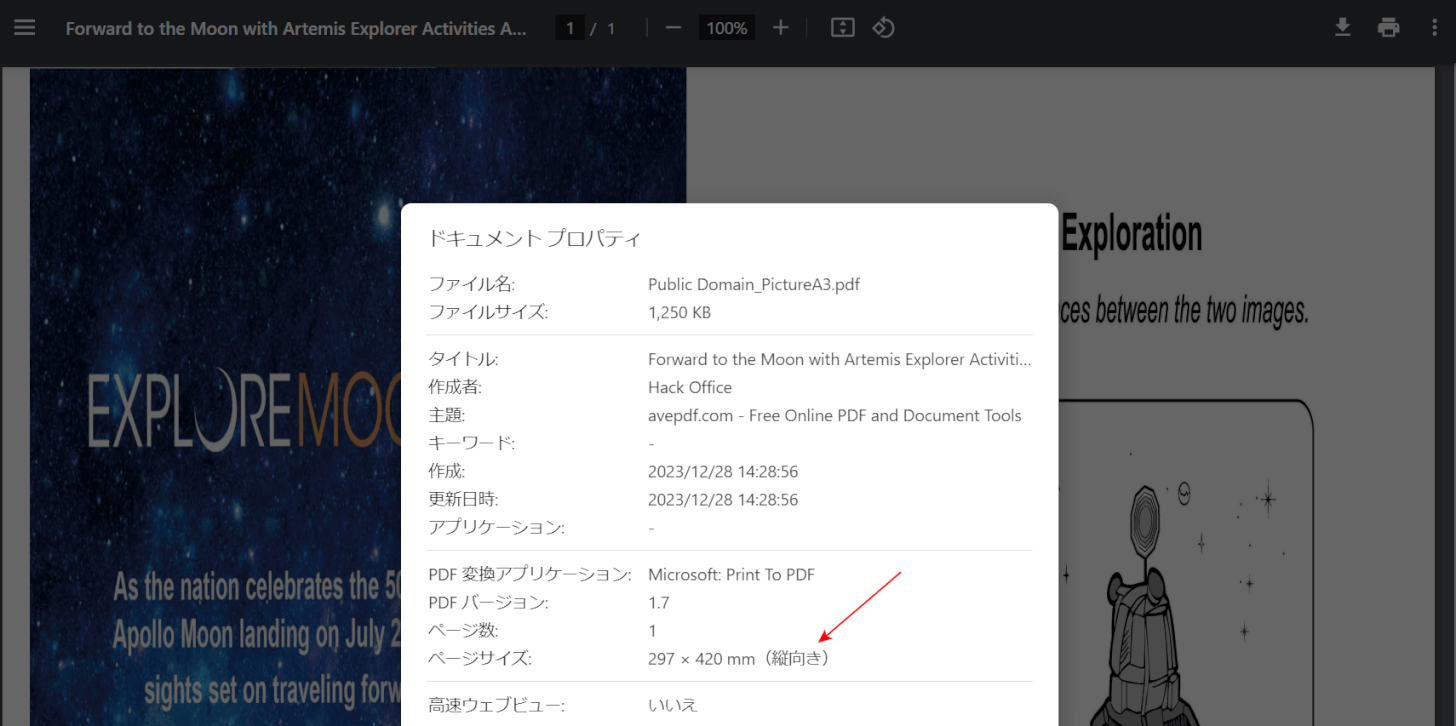Click the PDF 変換アプリケーション label

pos(530,574)
